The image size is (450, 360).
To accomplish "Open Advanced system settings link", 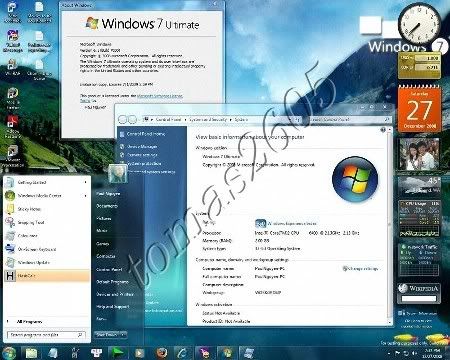I will point(151,172).
